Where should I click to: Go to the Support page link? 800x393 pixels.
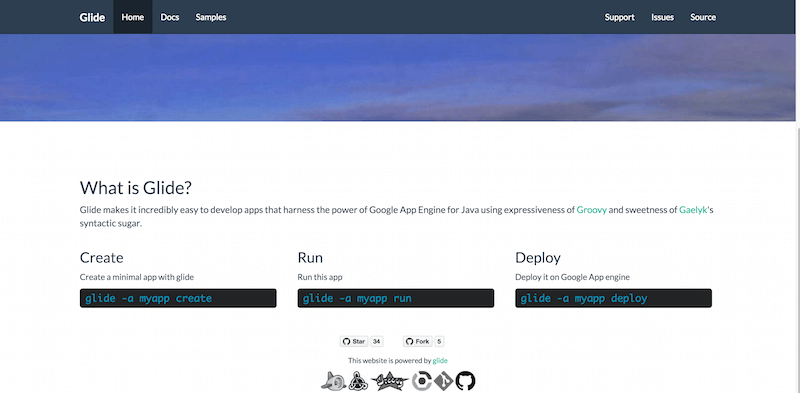pyautogui.click(x=619, y=17)
